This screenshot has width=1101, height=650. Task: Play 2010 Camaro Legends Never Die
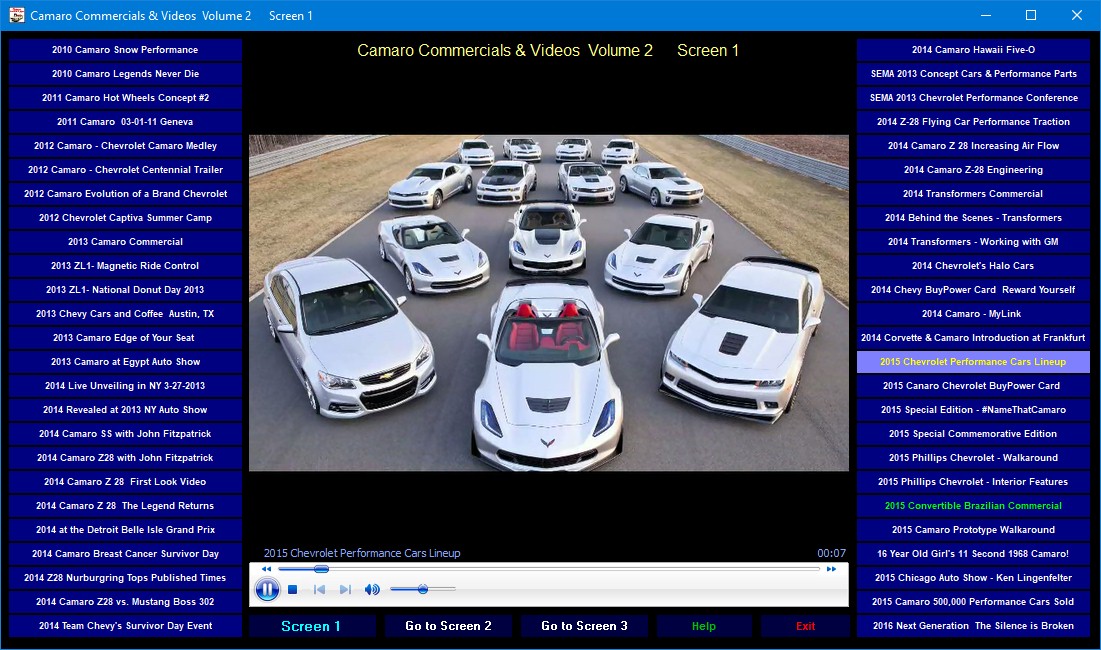[125, 74]
